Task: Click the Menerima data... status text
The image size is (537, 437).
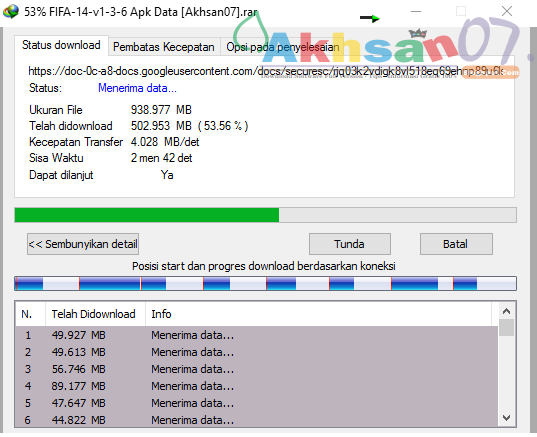Action: 137,88
